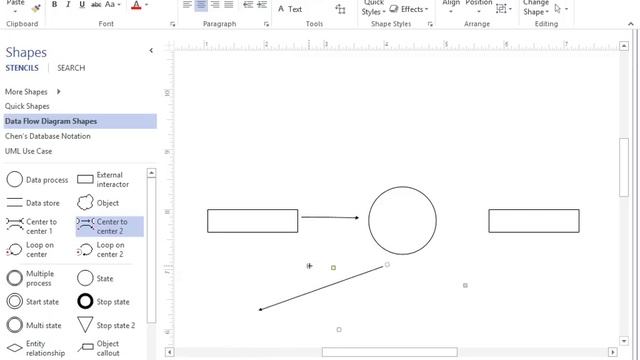Click the Format Painter brush icon
The height and width of the screenshot is (360, 640).
(36, 8)
